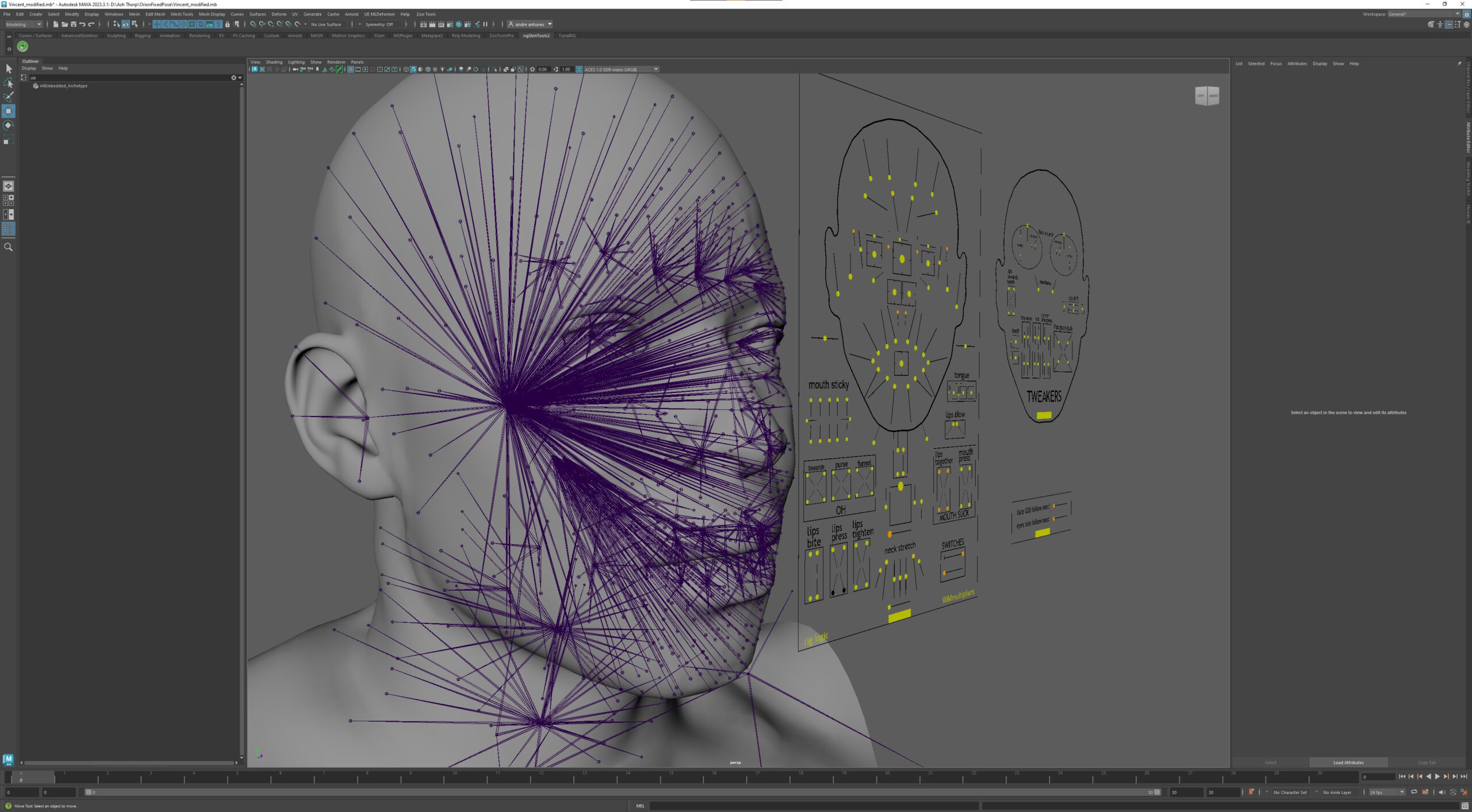Screen dimensions: 1472x812
Task: Switch to single perspective view layout
Action: (9, 186)
